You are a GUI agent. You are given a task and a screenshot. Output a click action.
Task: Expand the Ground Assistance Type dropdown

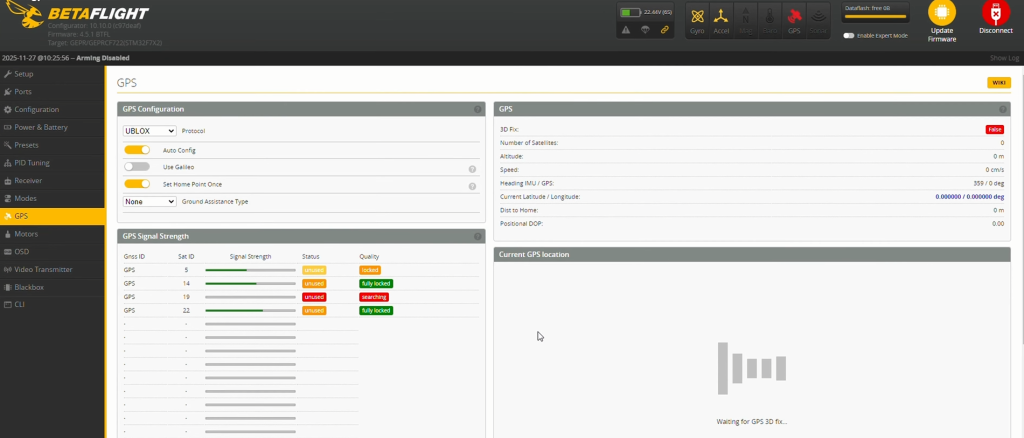click(150, 201)
